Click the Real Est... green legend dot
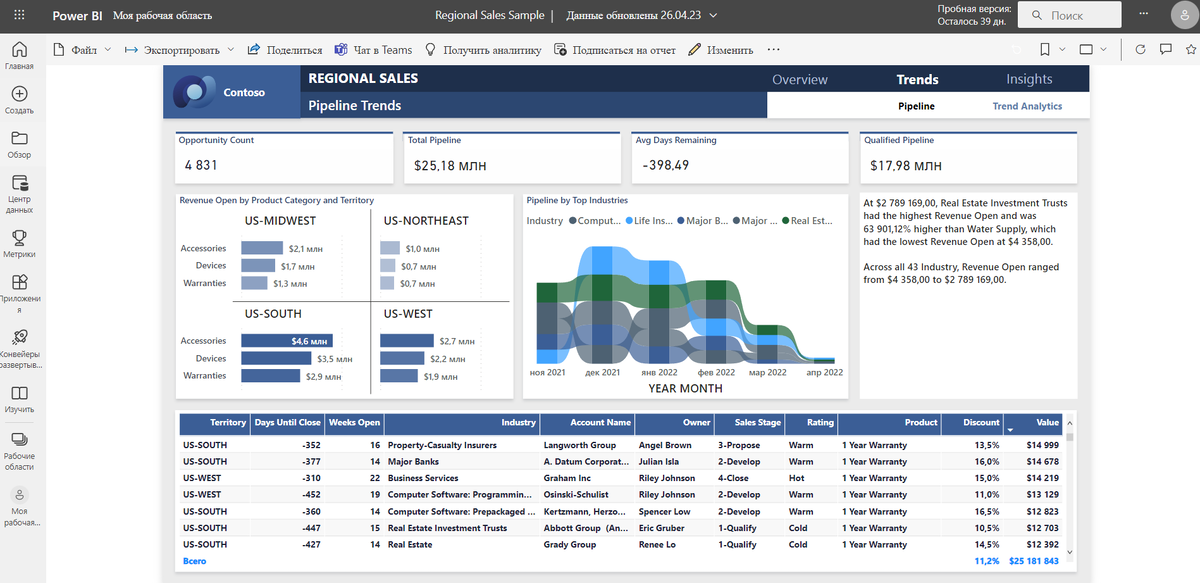Viewport: 1200px width, 583px height. click(786, 221)
